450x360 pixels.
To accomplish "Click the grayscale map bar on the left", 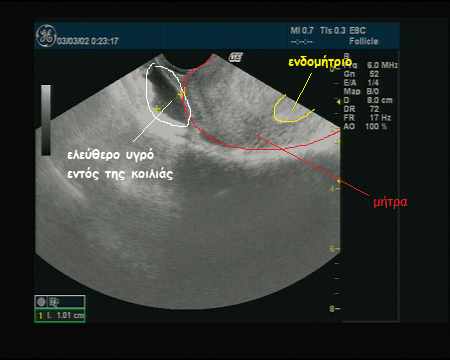I will tap(46, 120).
